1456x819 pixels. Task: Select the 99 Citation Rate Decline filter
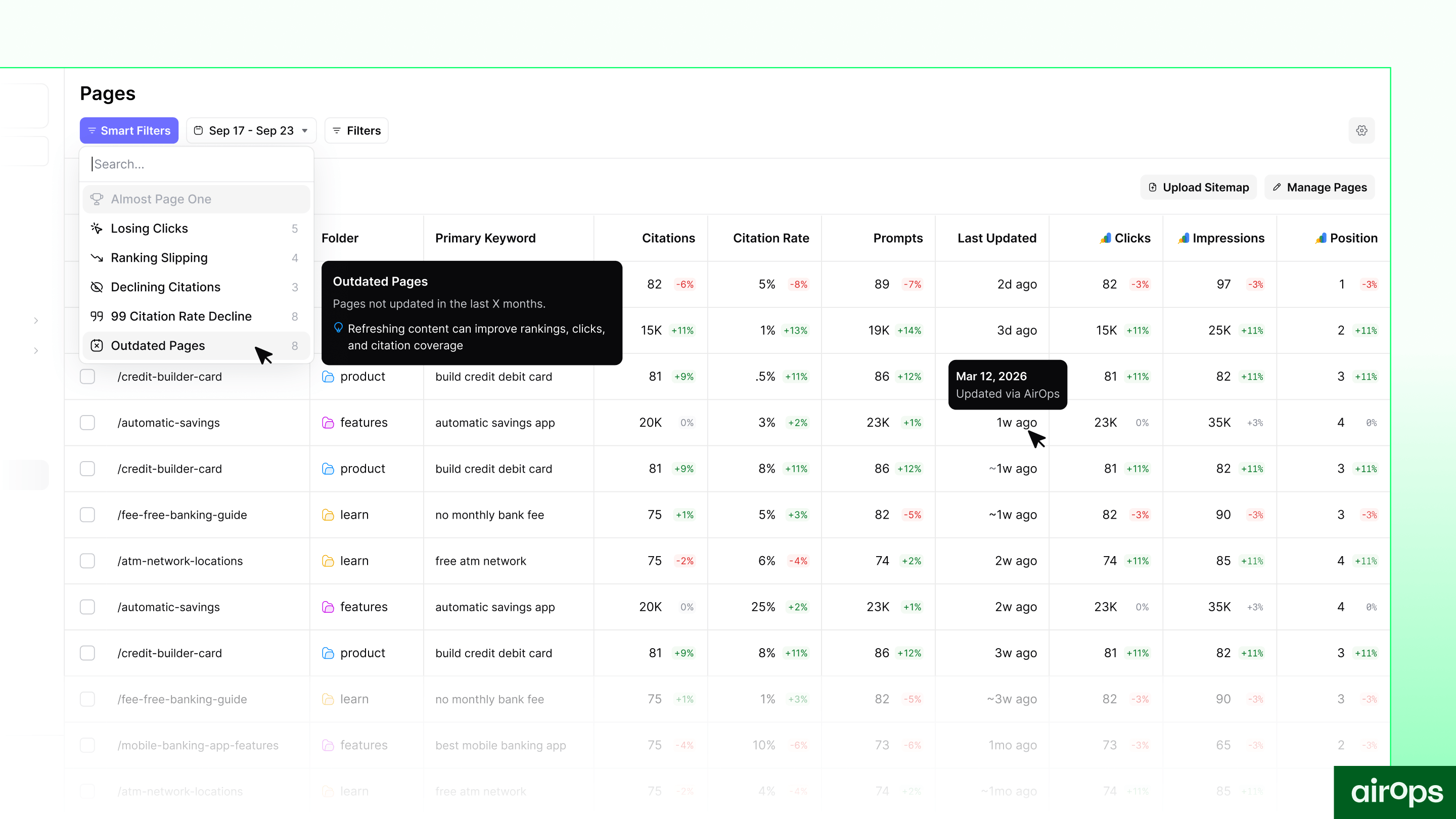181,316
